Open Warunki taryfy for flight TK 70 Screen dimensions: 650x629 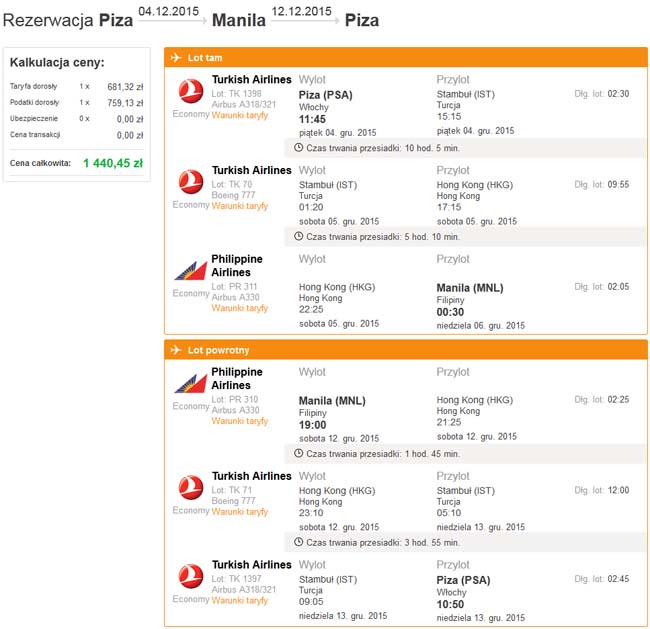tap(240, 206)
